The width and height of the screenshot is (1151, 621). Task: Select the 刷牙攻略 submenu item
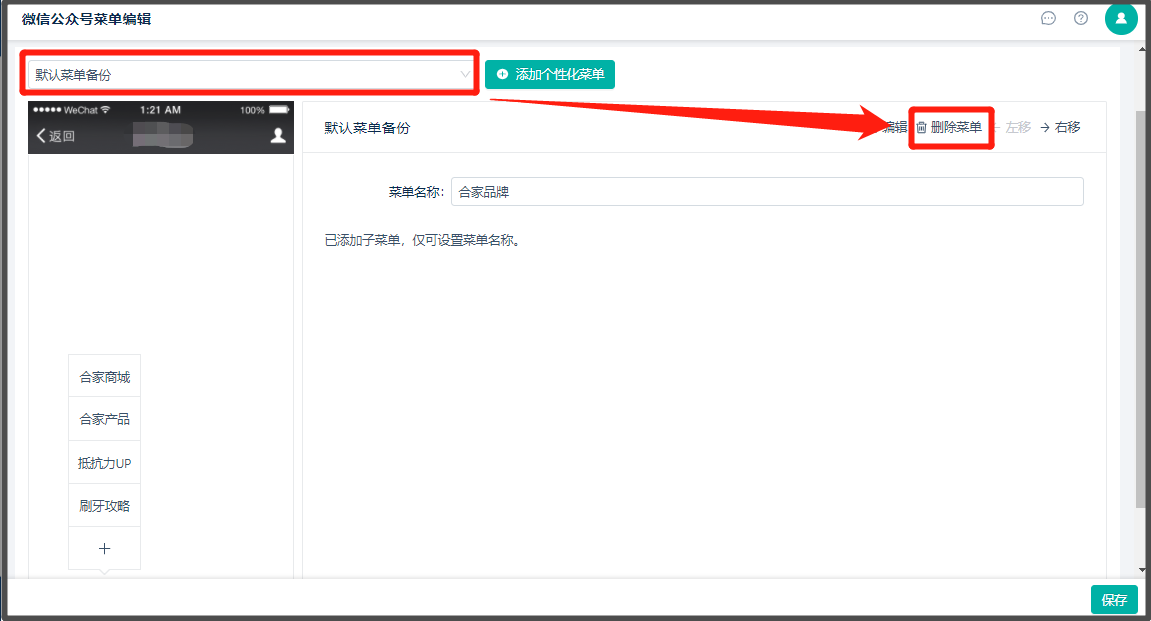click(104, 506)
